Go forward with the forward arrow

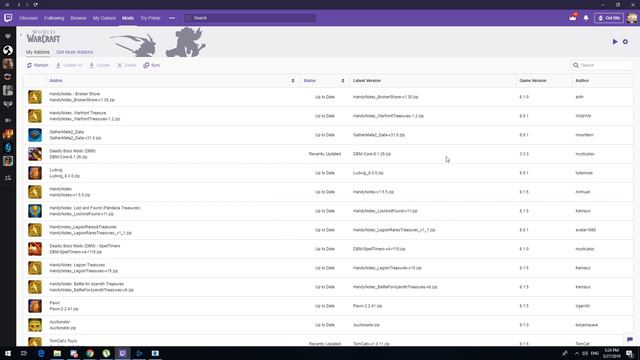pyautogui.click(x=27, y=4)
